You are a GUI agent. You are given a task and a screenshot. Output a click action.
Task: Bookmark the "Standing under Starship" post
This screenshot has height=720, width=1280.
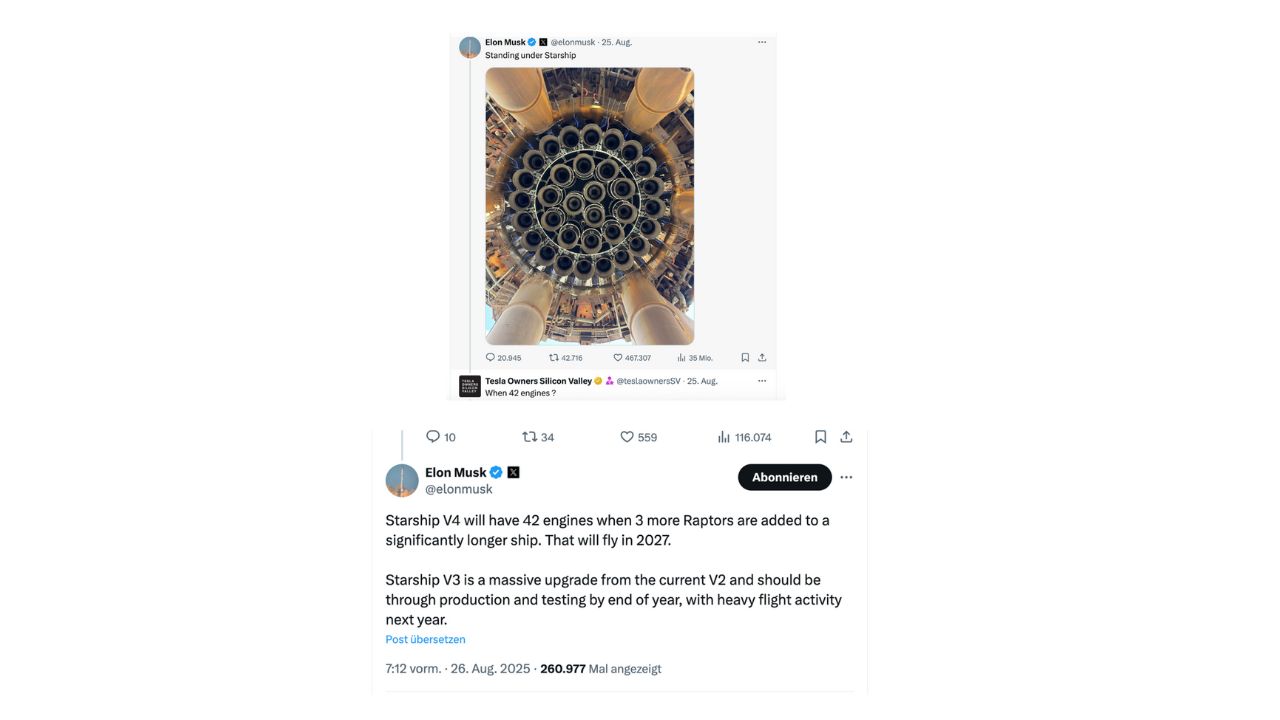coord(745,358)
